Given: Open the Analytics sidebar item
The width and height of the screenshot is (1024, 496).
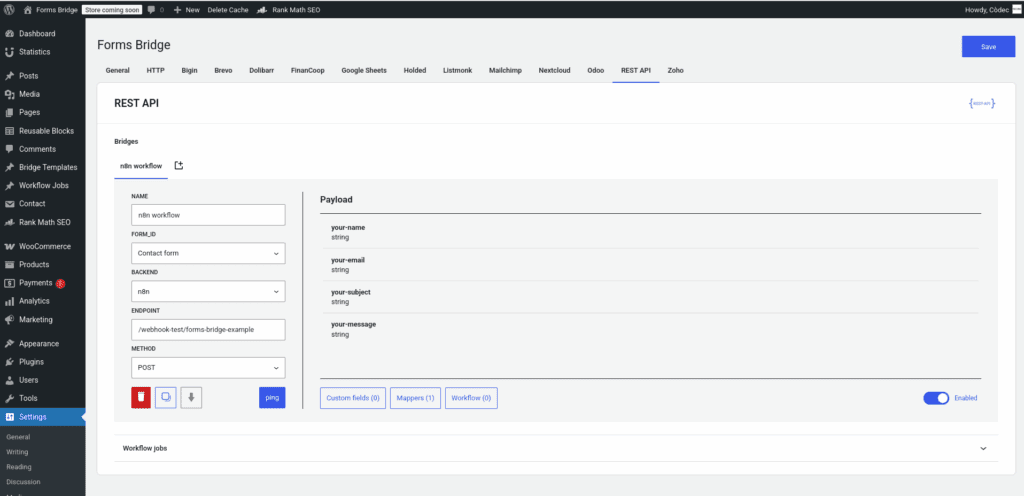Looking at the screenshot, I should 42,301.
